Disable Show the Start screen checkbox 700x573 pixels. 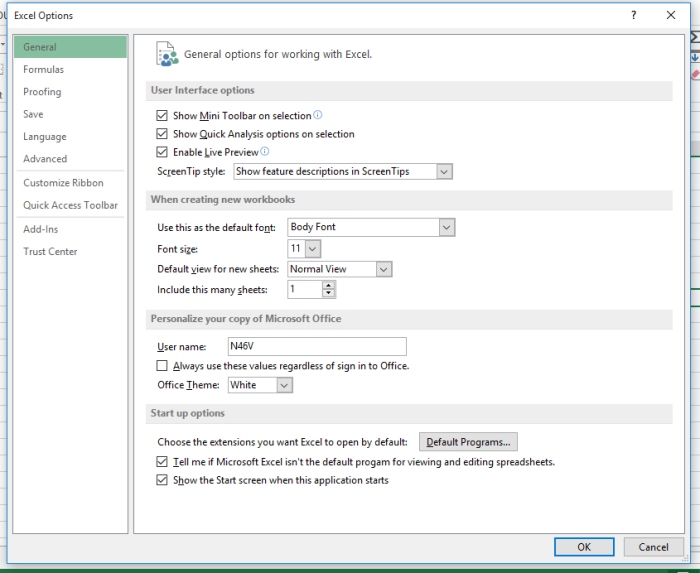coord(163,481)
